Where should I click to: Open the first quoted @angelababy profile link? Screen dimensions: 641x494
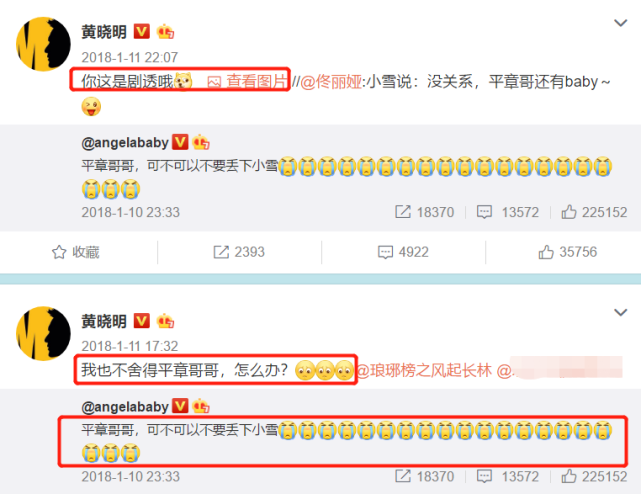[x=125, y=143]
